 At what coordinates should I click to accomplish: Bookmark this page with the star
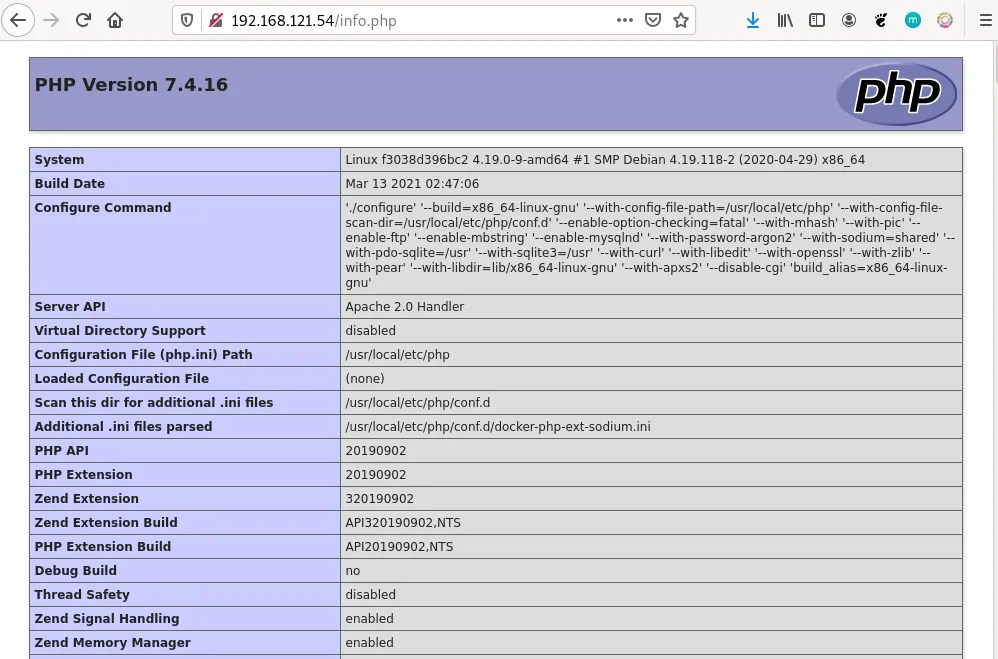click(x=681, y=20)
